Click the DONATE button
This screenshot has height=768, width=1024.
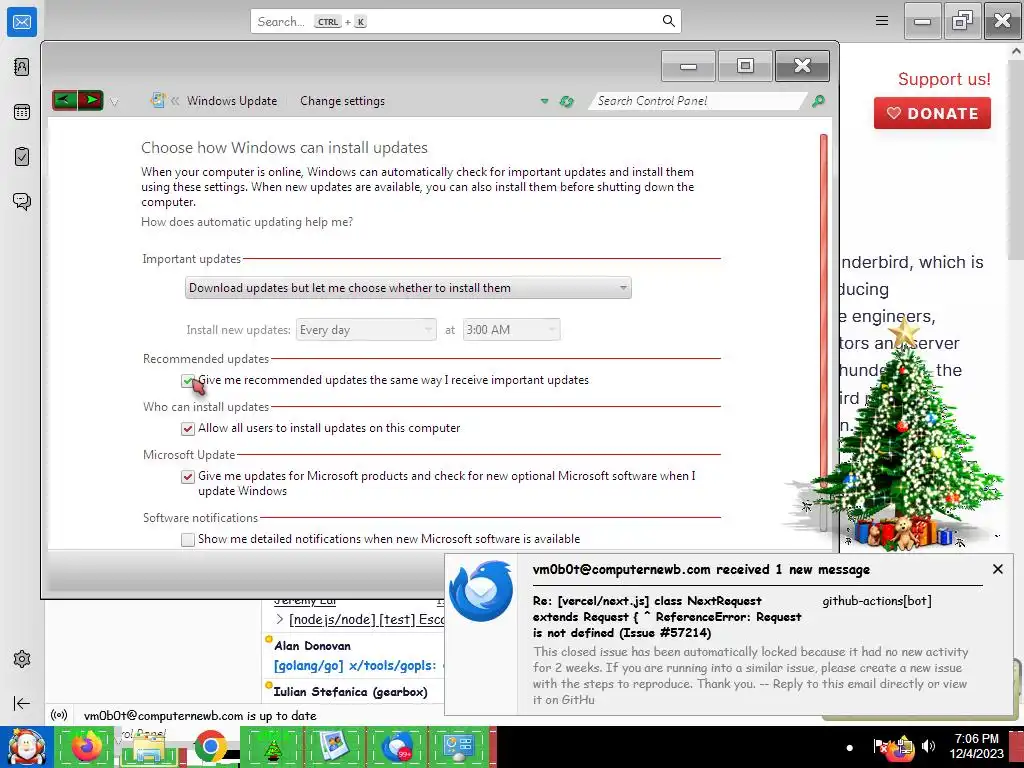pos(932,113)
